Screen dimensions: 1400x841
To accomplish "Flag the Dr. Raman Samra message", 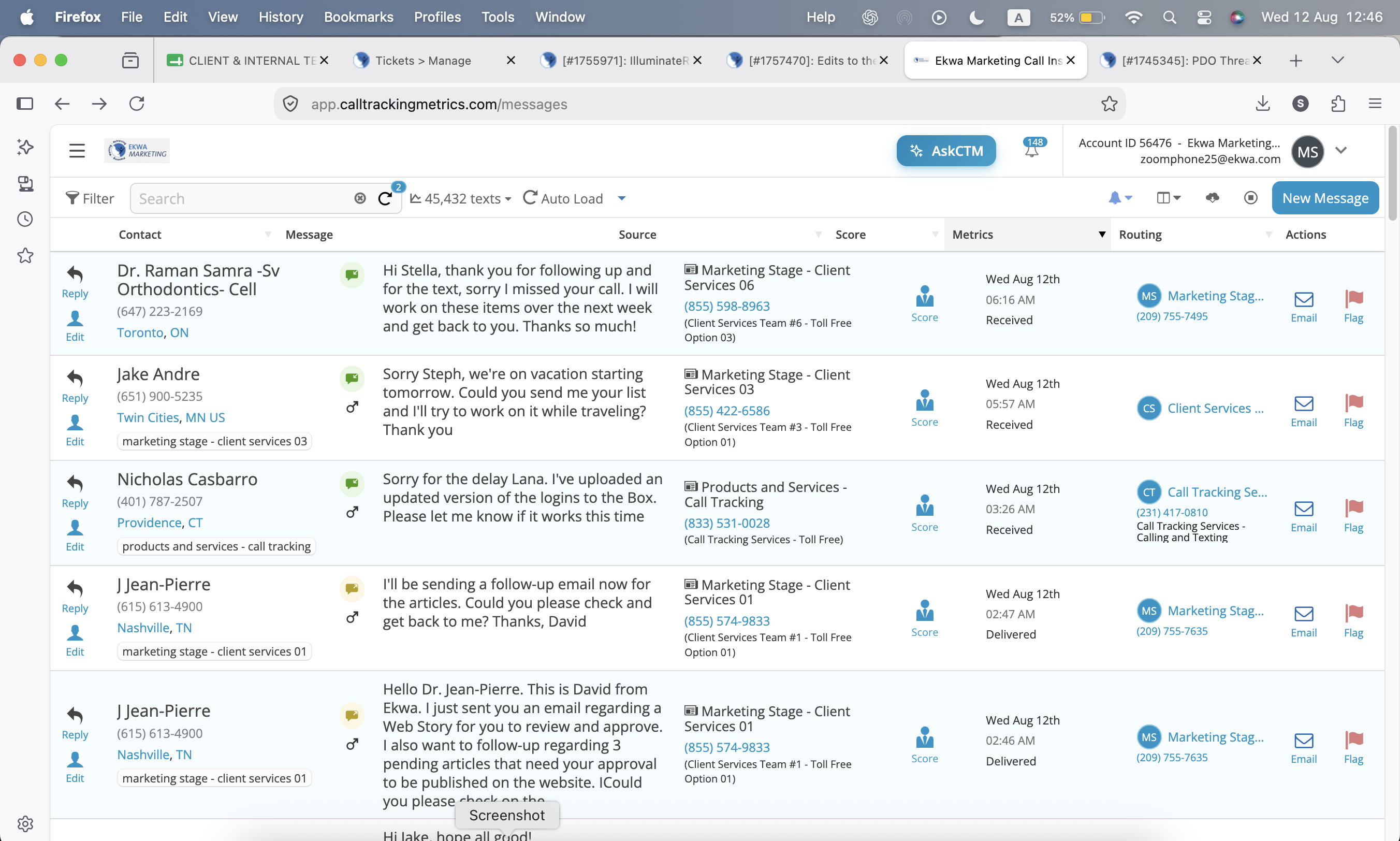I will point(1353,307).
